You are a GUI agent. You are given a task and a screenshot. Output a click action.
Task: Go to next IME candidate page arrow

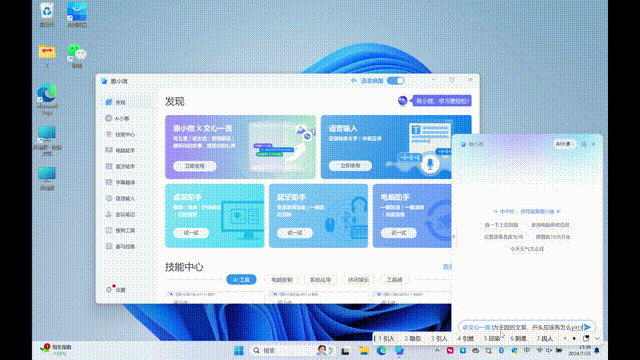point(574,338)
